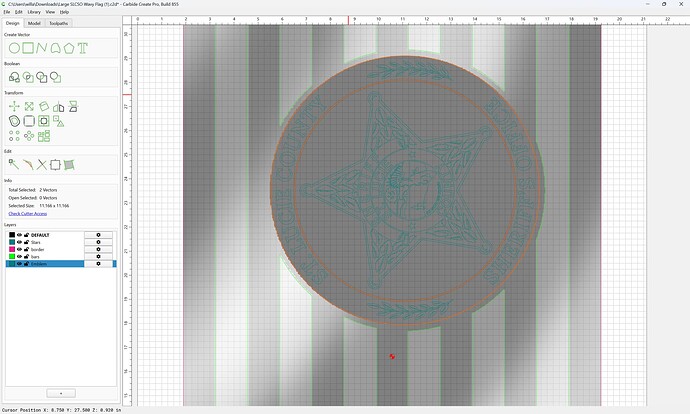This screenshot has width=690, height=414.
Task: Toggle the lock on bars layer
Action: tap(26, 256)
